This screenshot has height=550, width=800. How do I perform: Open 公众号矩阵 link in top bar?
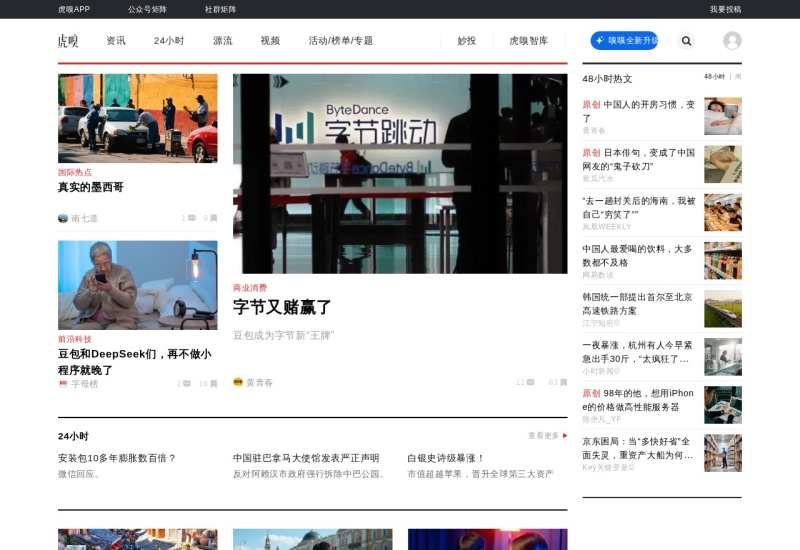click(147, 9)
